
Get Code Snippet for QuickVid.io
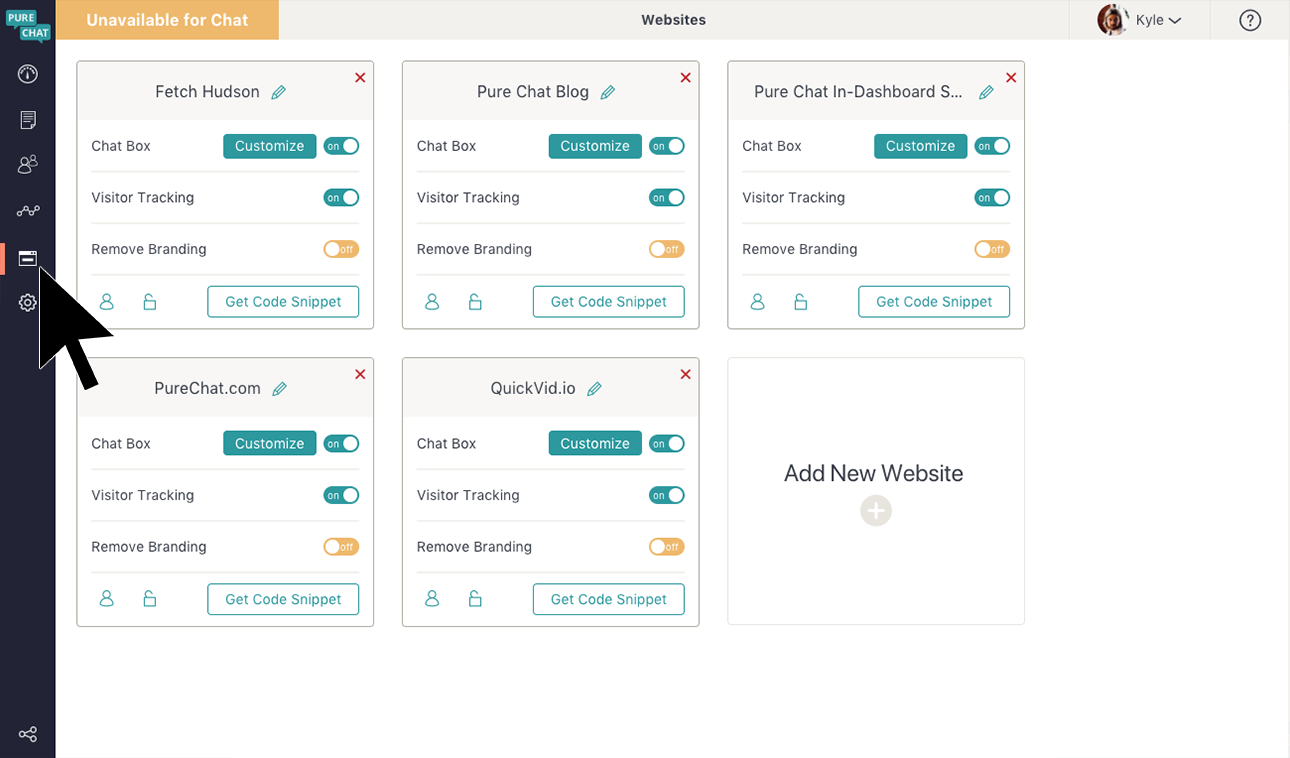pyautogui.click(x=609, y=599)
